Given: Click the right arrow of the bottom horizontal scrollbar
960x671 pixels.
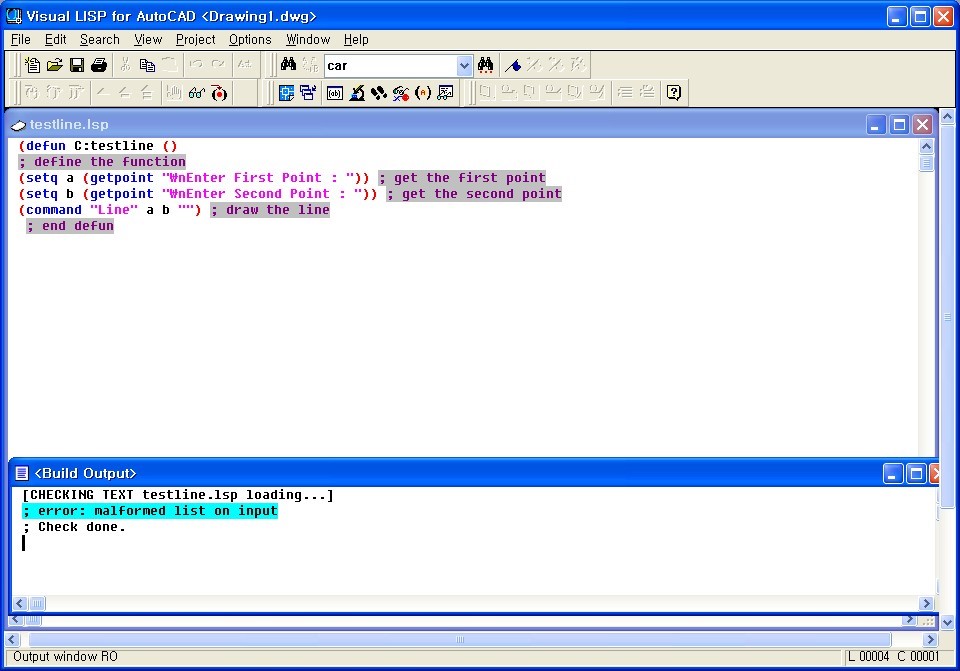Looking at the screenshot, I should [x=931, y=640].
